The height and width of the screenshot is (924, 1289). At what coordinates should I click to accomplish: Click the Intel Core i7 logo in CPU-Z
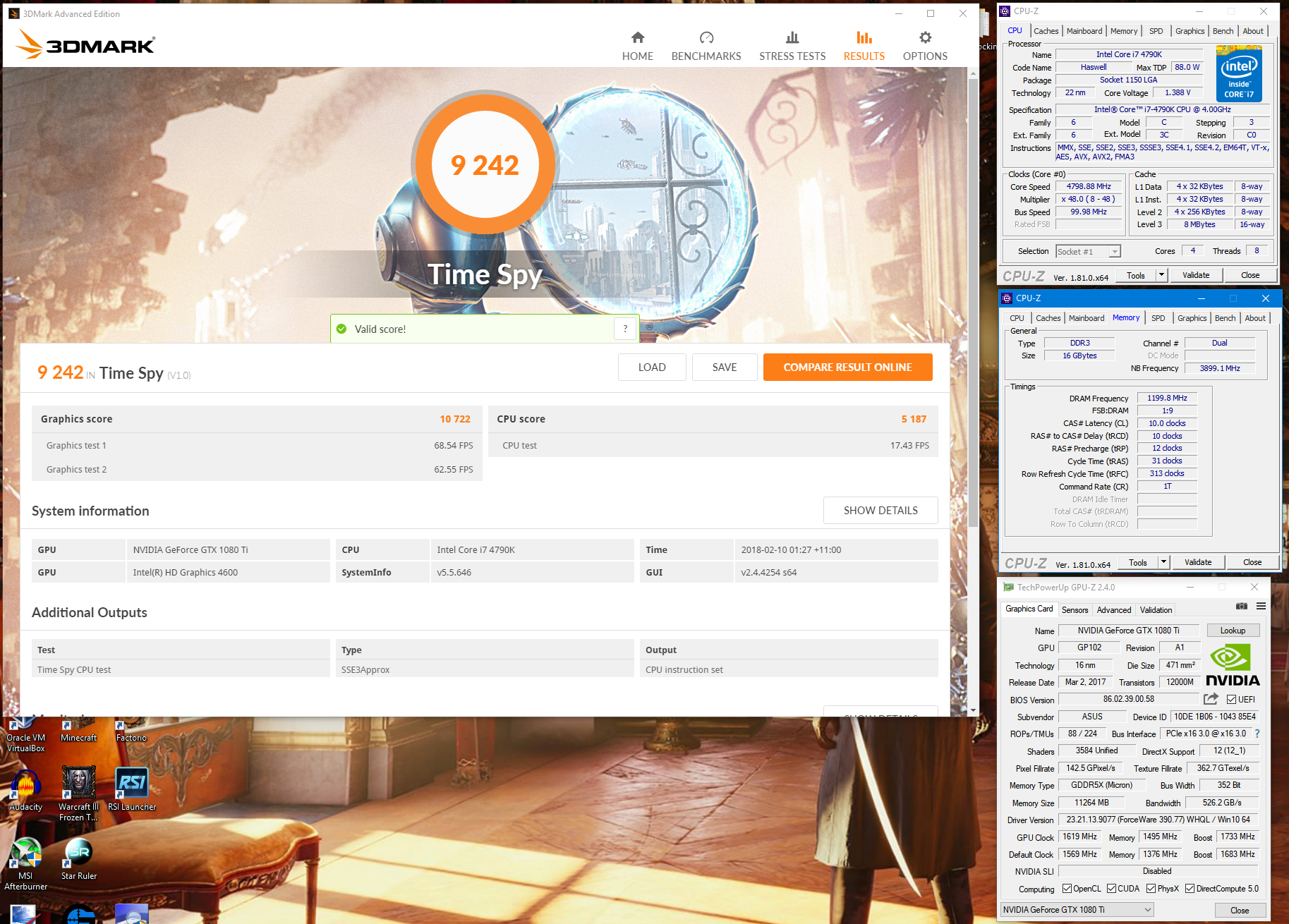pos(1240,73)
